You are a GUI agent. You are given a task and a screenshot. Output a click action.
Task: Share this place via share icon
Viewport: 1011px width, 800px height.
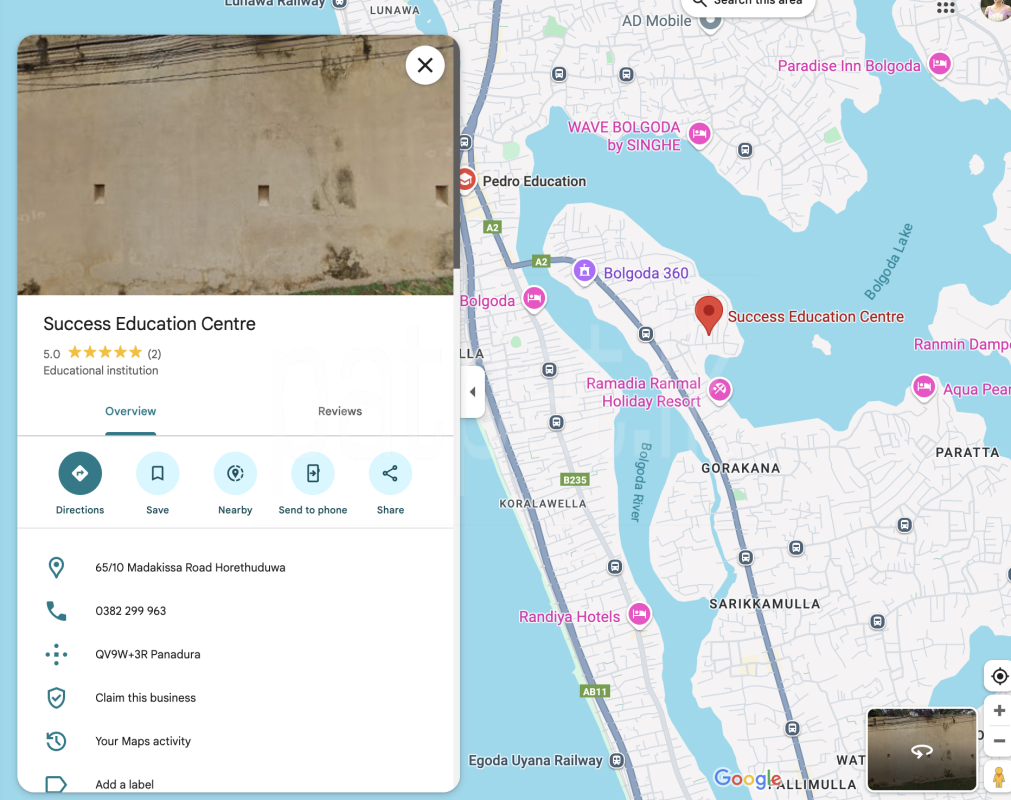390,473
